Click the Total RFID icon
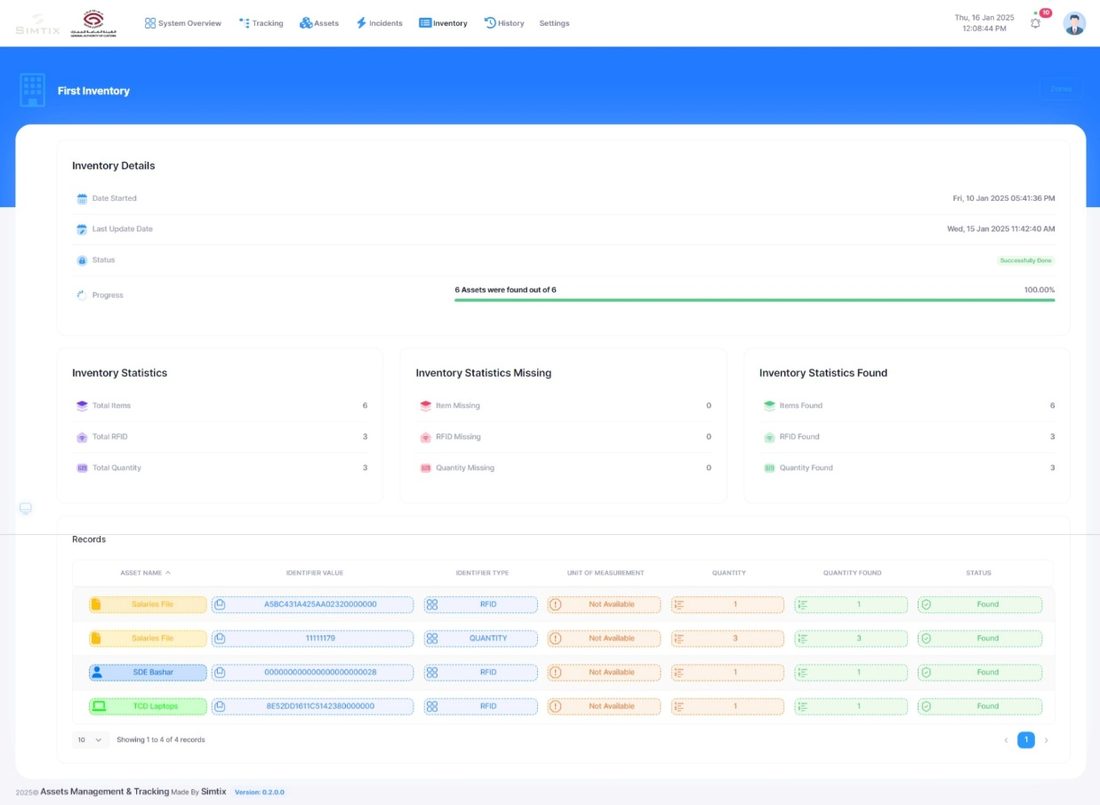This screenshot has width=1100, height=805. click(x=82, y=437)
